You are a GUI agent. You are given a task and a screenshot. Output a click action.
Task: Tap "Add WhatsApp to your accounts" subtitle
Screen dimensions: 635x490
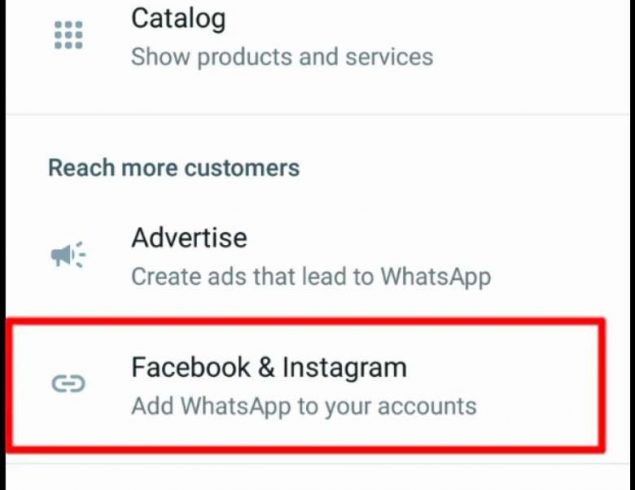pos(304,406)
